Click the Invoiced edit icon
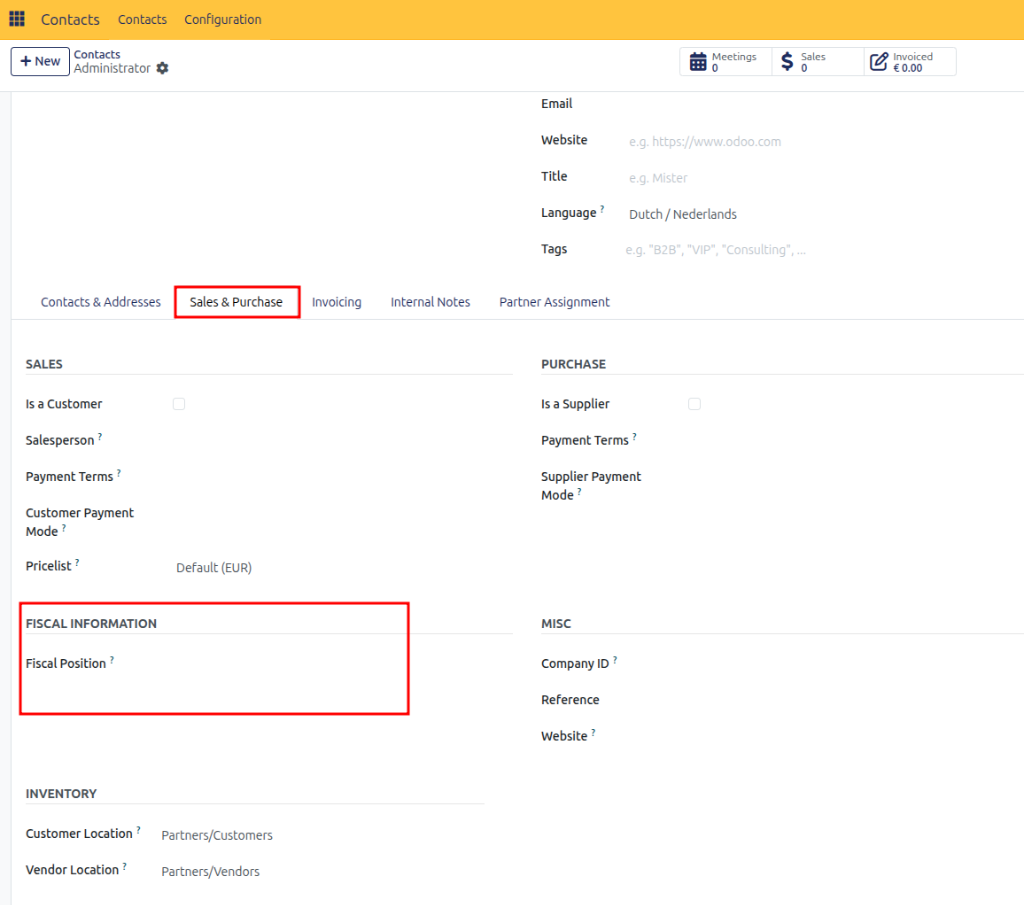This screenshot has height=905, width=1024. pyautogui.click(x=879, y=61)
